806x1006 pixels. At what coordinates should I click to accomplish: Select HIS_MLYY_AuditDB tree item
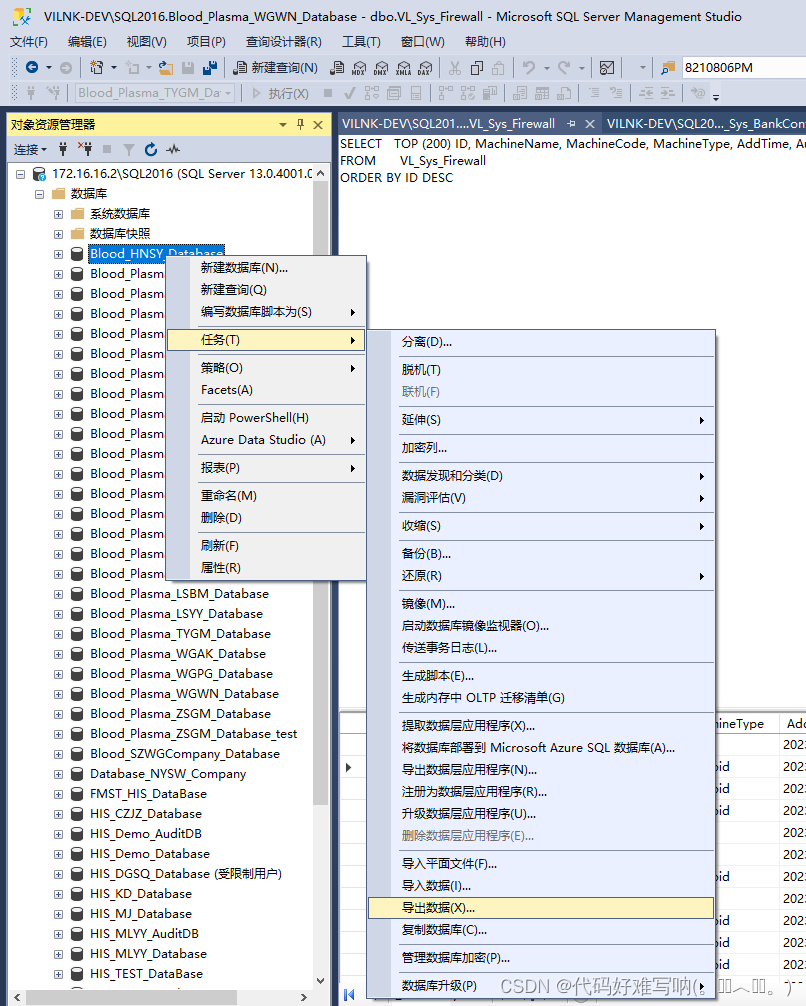[144, 934]
